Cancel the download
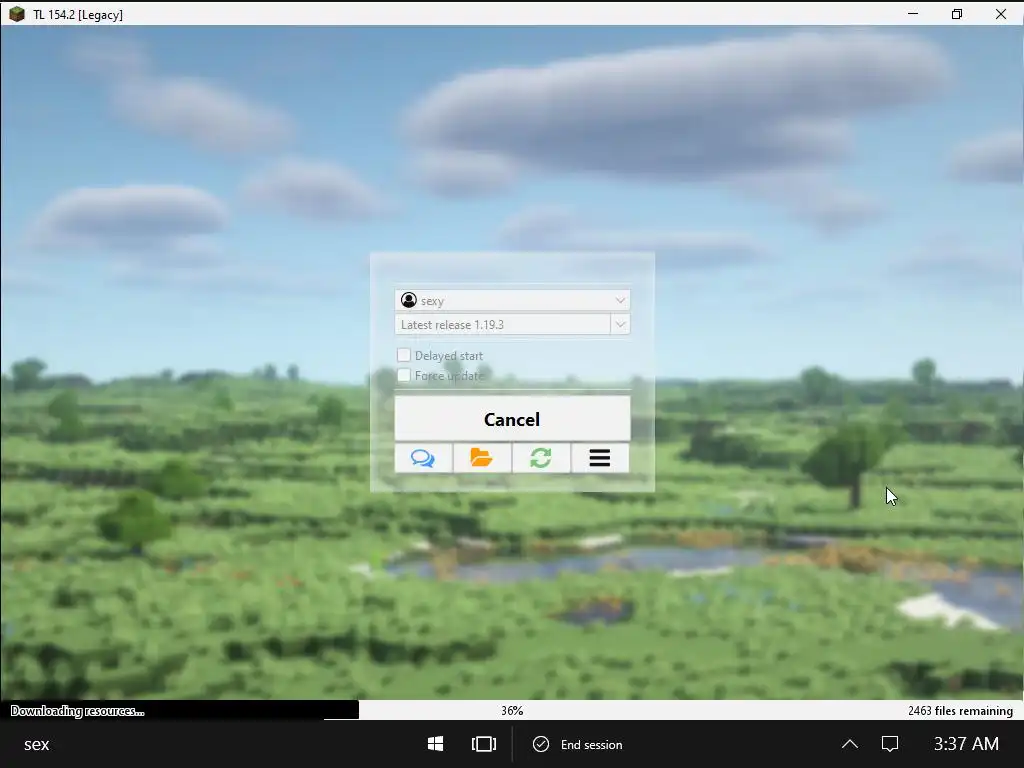This screenshot has width=1024, height=768. pyautogui.click(x=512, y=419)
